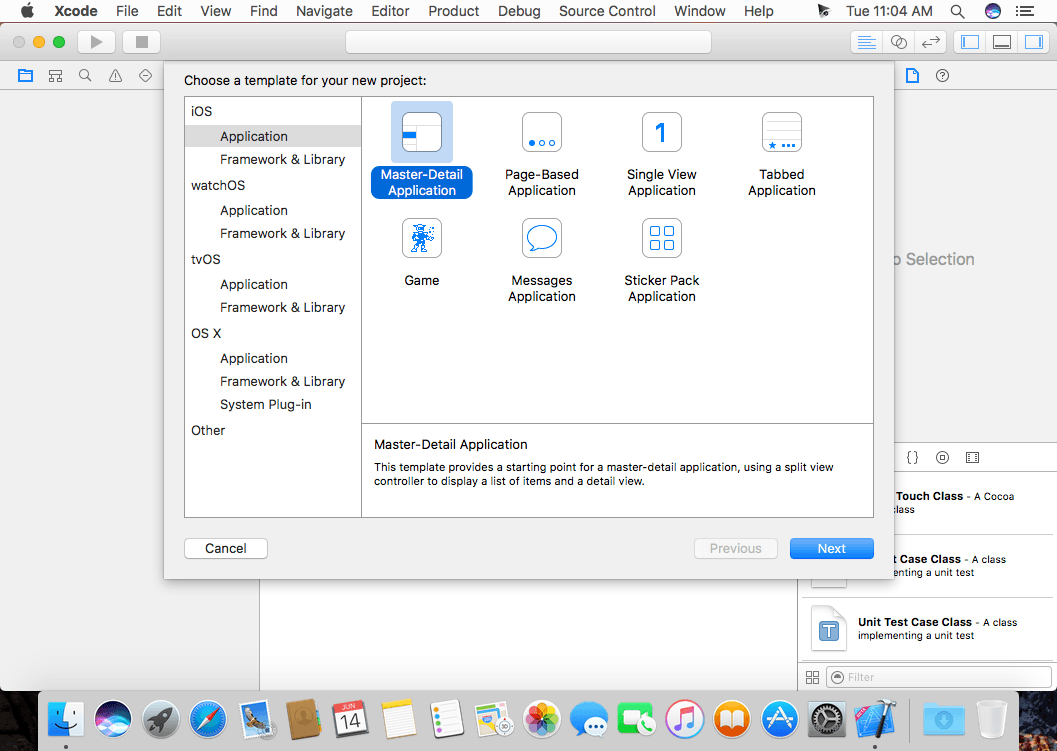1057x751 pixels.
Task: Open the Product menu
Action: [454, 11]
